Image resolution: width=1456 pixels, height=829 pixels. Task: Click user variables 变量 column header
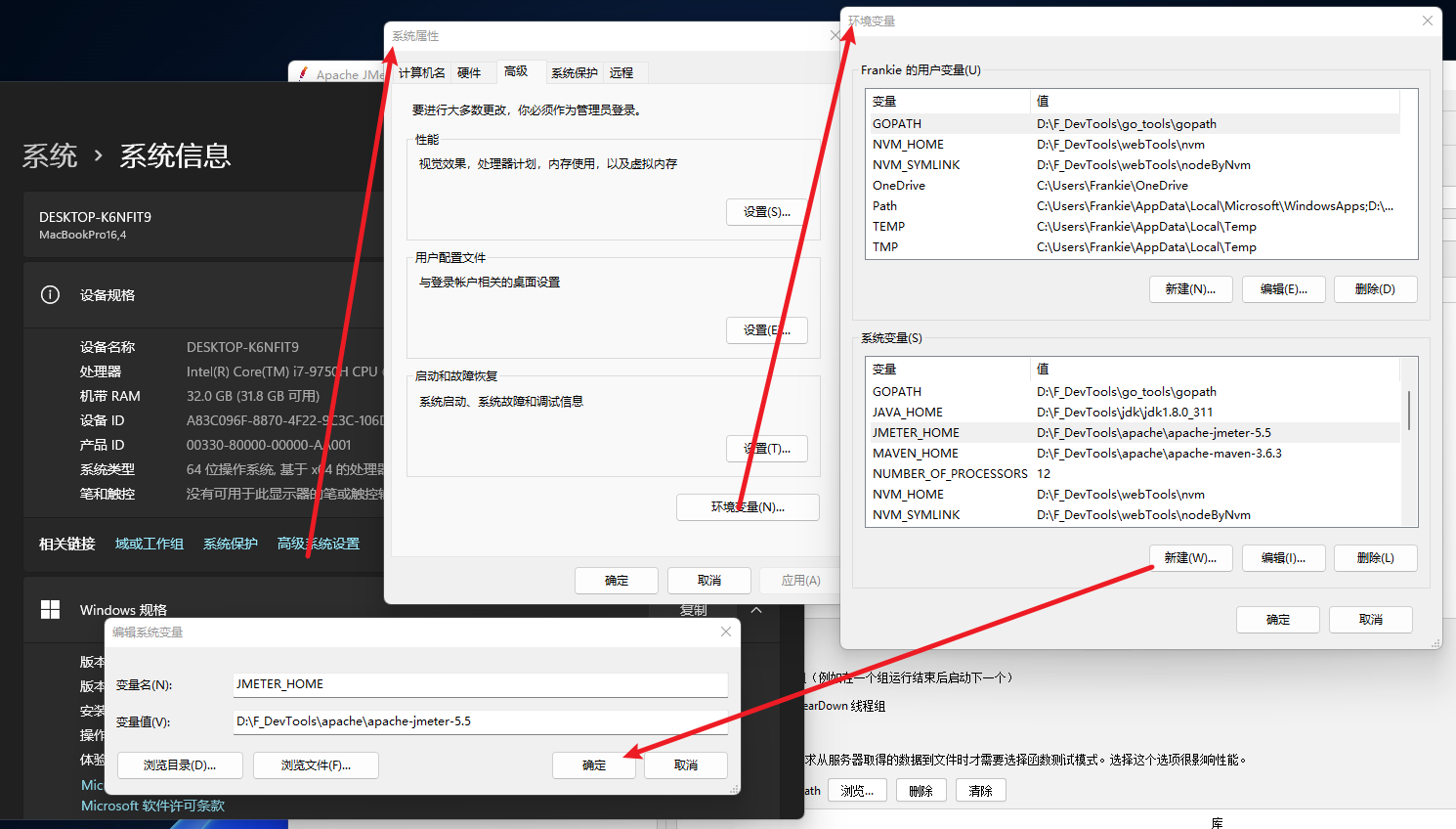click(949, 102)
